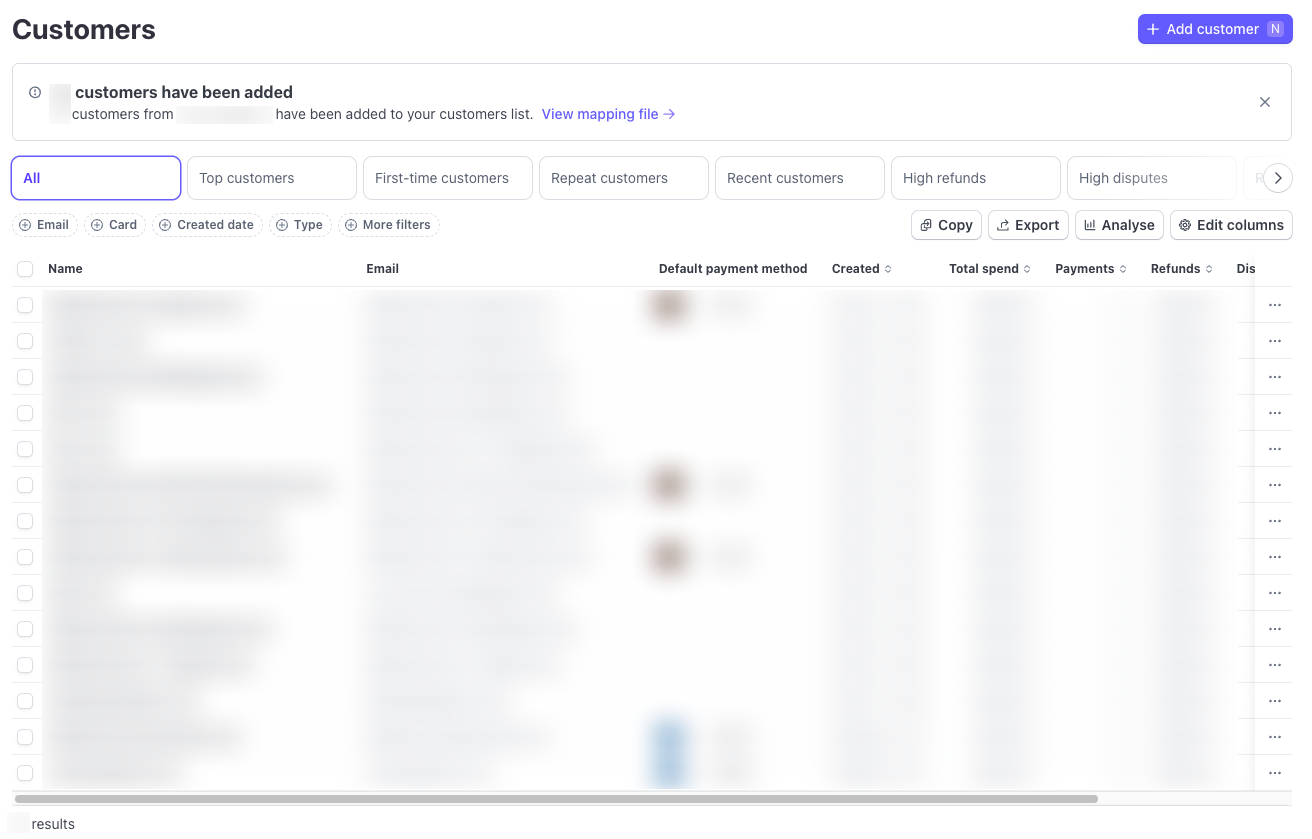This screenshot has height=839, width=1312.
Task: Open the View mapping file link
Action: pos(608,114)
